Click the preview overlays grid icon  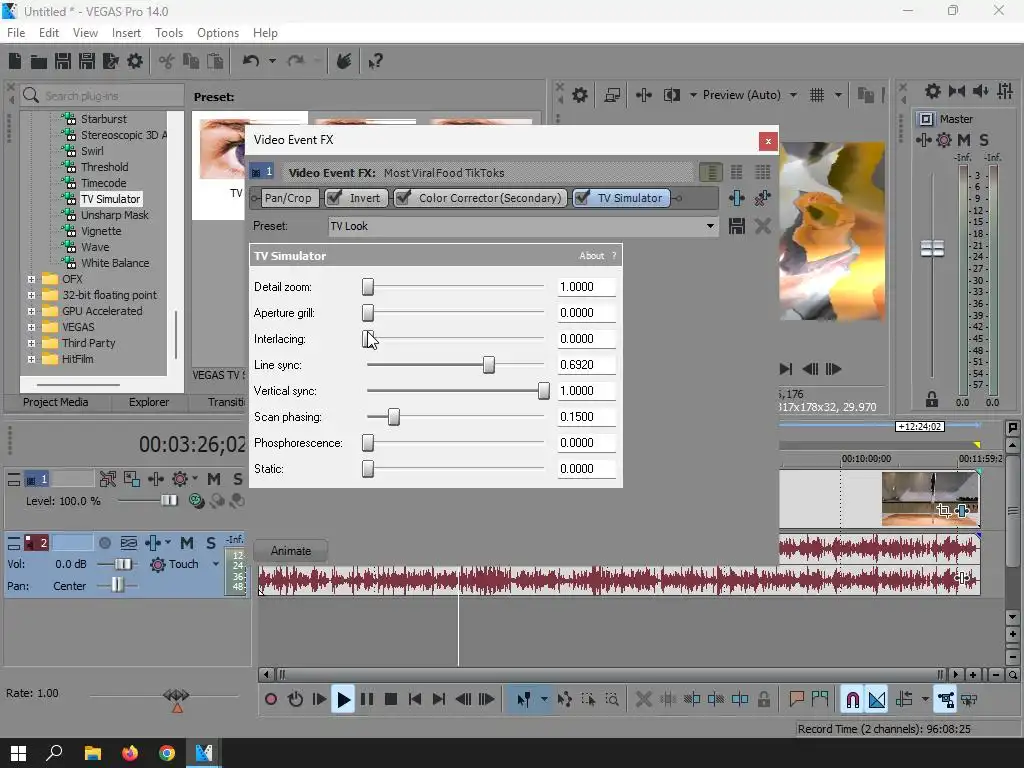pos(817,95)
